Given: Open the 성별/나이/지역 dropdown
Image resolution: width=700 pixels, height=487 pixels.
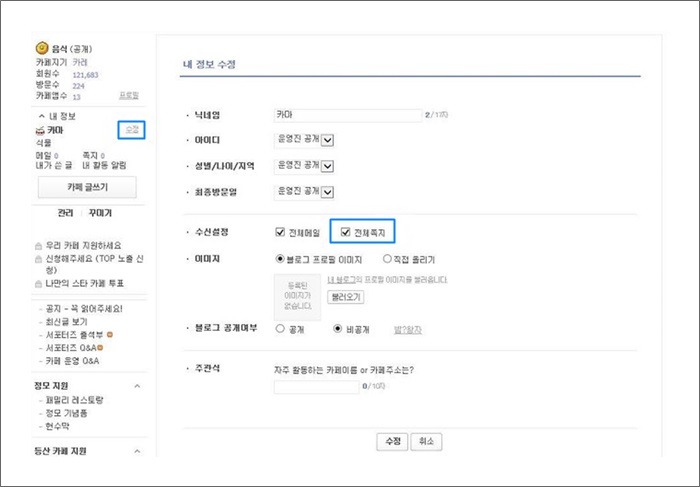Looking at the screenshot, I should (327, 166).
